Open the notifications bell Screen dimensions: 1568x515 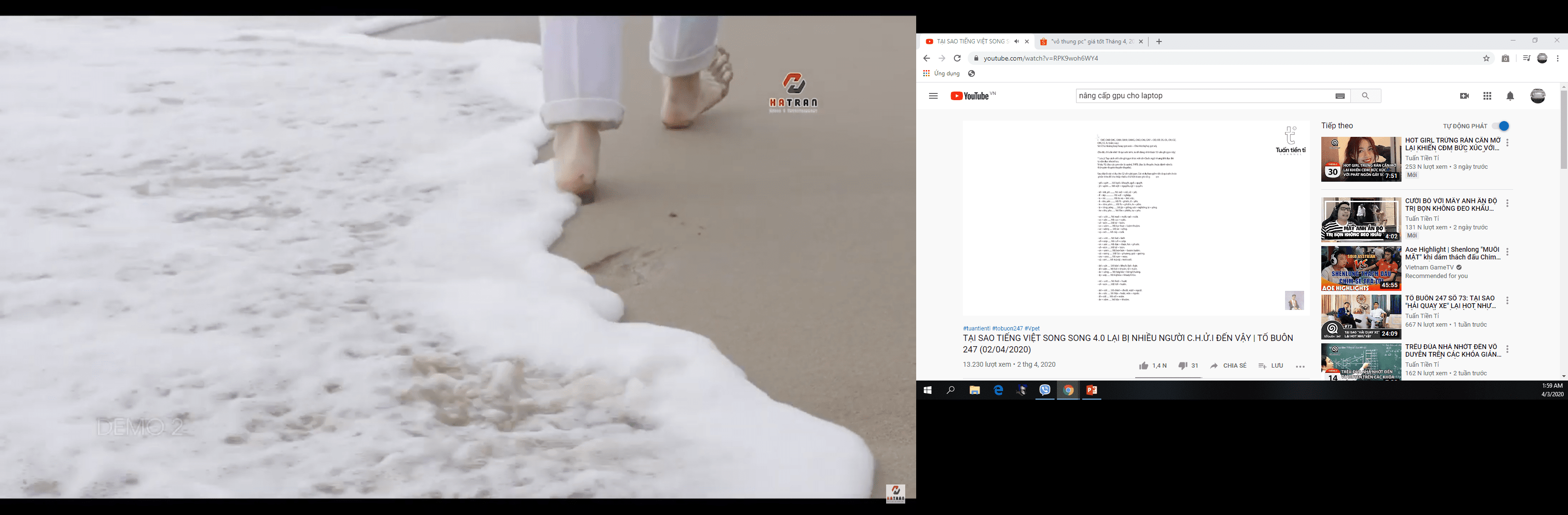pos(1510,96)
